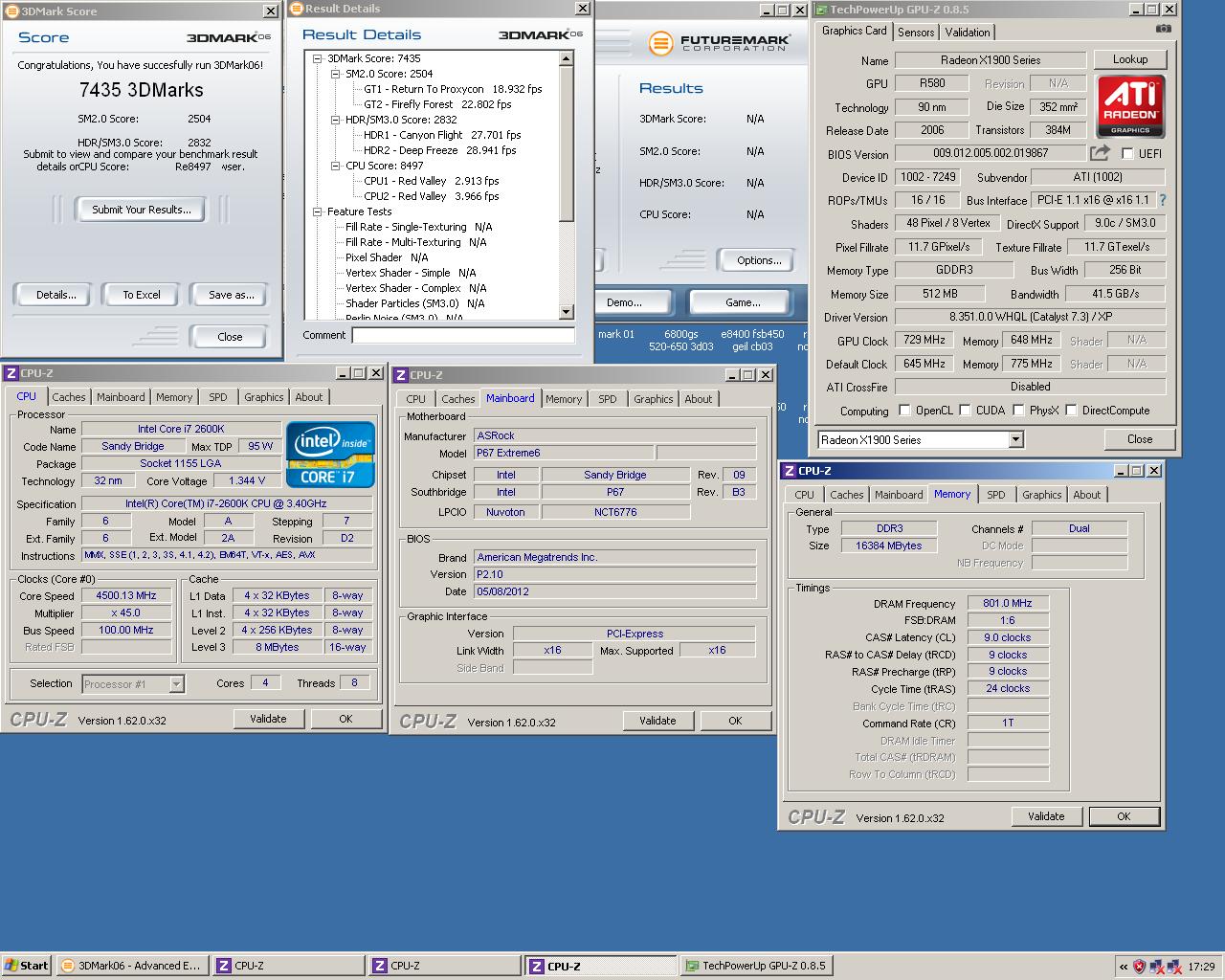This screenshot has height=980, width=1225.
Task: Click the taskbar clock showing 17:29
Action: click(x=1201, y=967)
